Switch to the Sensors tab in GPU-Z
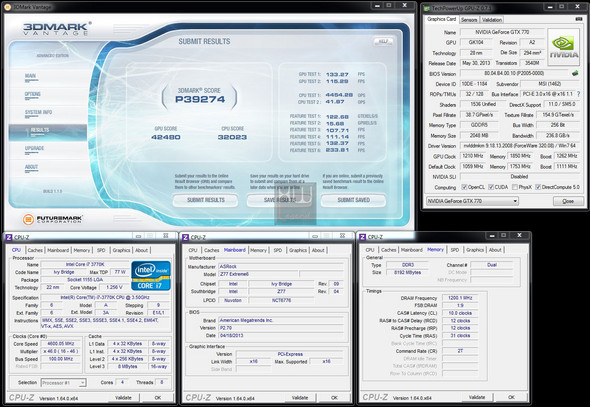This screenshot has height=407, width=590. [469, 20]
